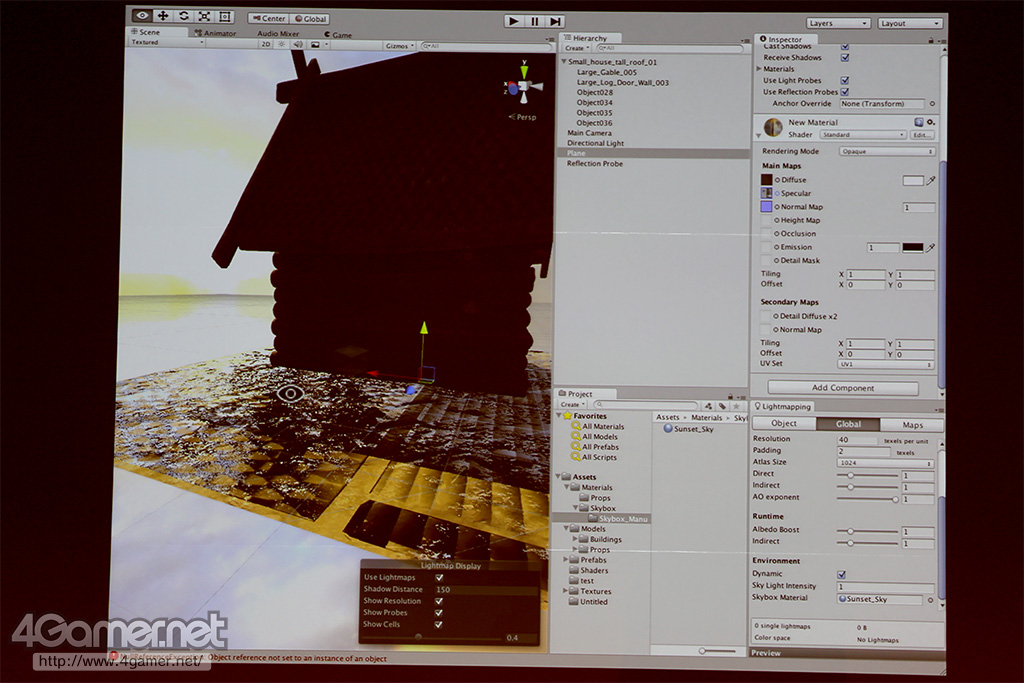1024x683 pixels.
Task: Open the Shader Standard dropdown
Action: [863, 135]
